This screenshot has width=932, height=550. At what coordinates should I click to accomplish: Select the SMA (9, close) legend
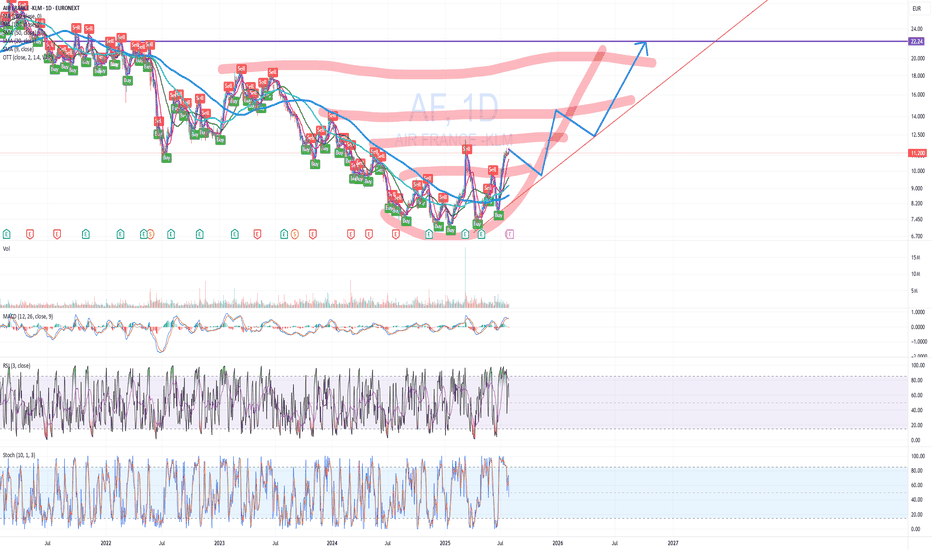click(x=18, y=49)
